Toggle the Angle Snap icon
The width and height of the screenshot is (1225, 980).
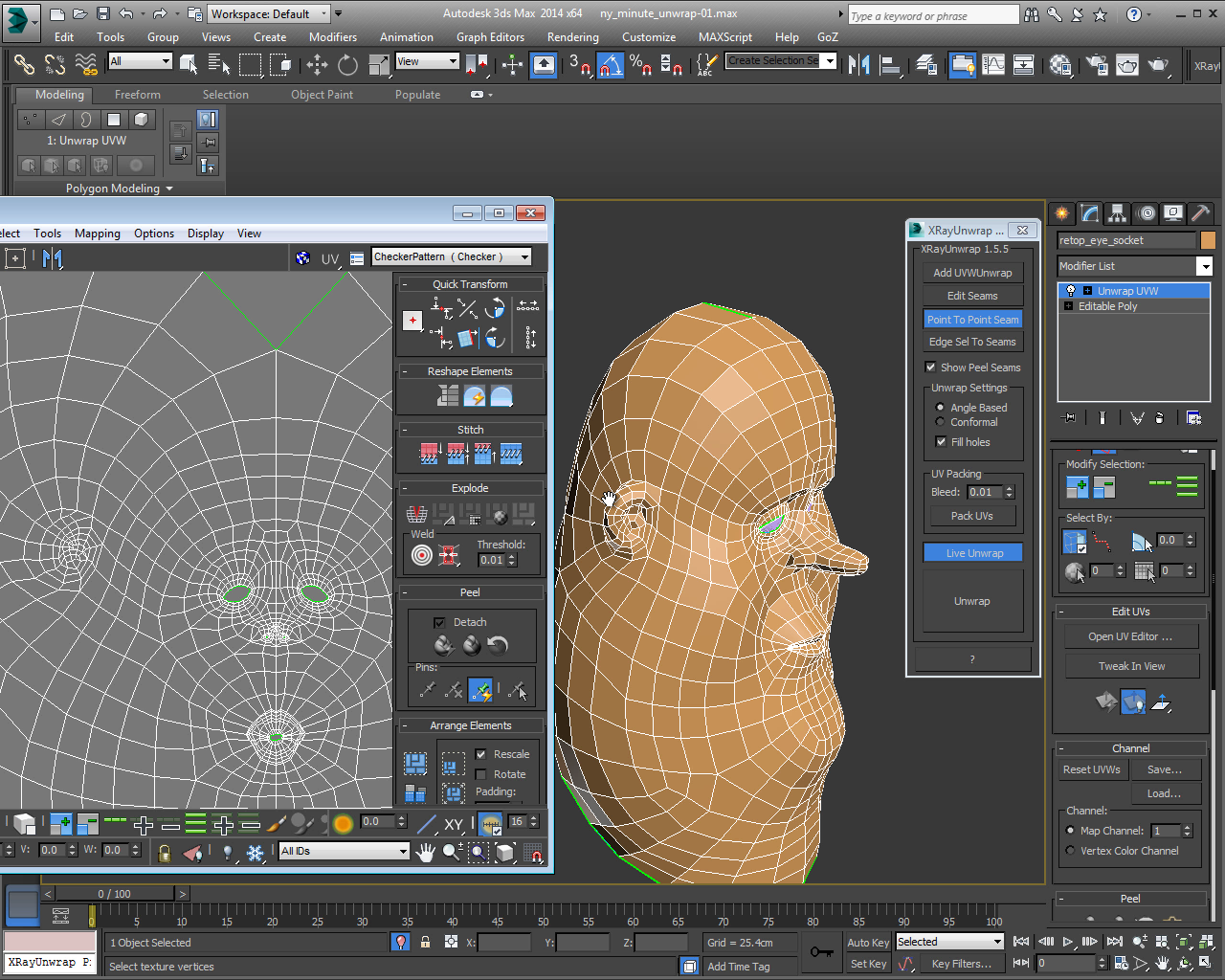[611, 65]
